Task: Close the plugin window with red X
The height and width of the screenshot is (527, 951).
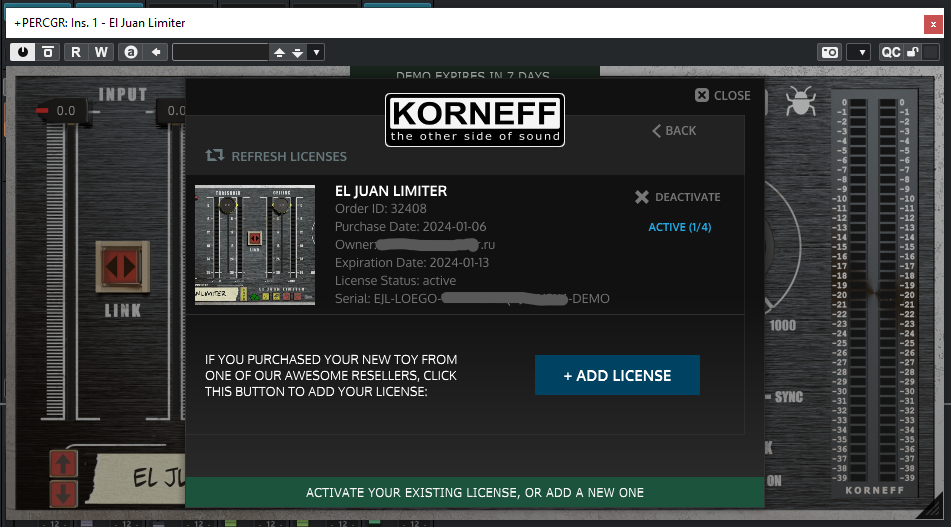Action: (933, 24)
